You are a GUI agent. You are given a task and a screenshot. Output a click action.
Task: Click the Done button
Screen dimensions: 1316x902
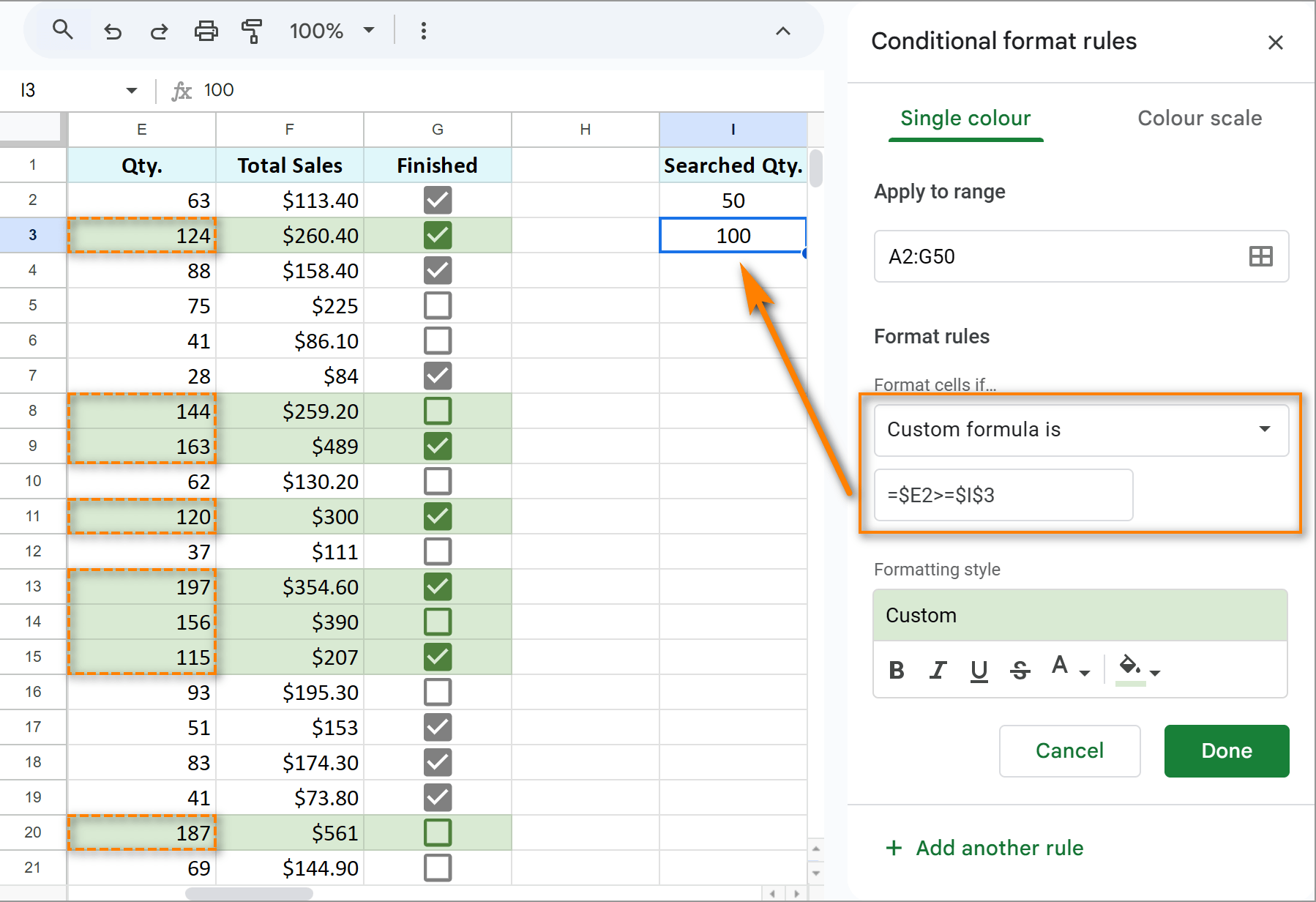(x=1226, y=750)
